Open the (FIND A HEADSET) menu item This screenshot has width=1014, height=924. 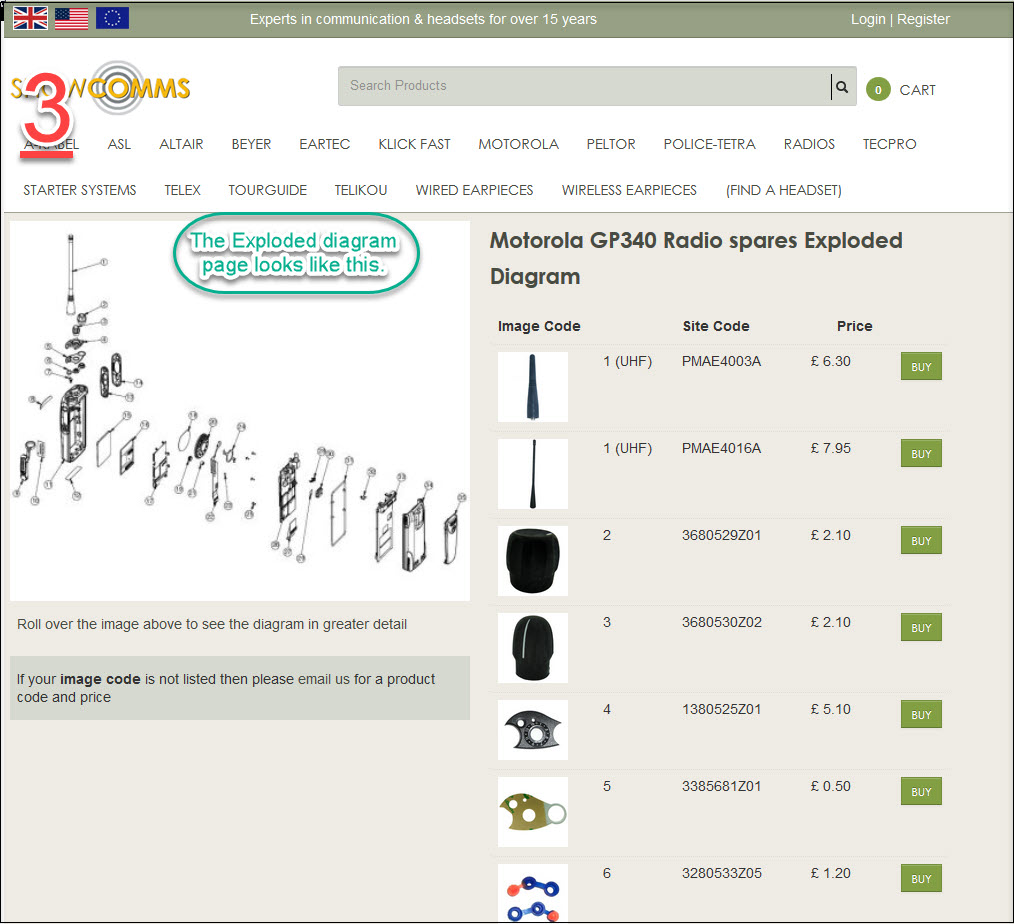point(784,190)
